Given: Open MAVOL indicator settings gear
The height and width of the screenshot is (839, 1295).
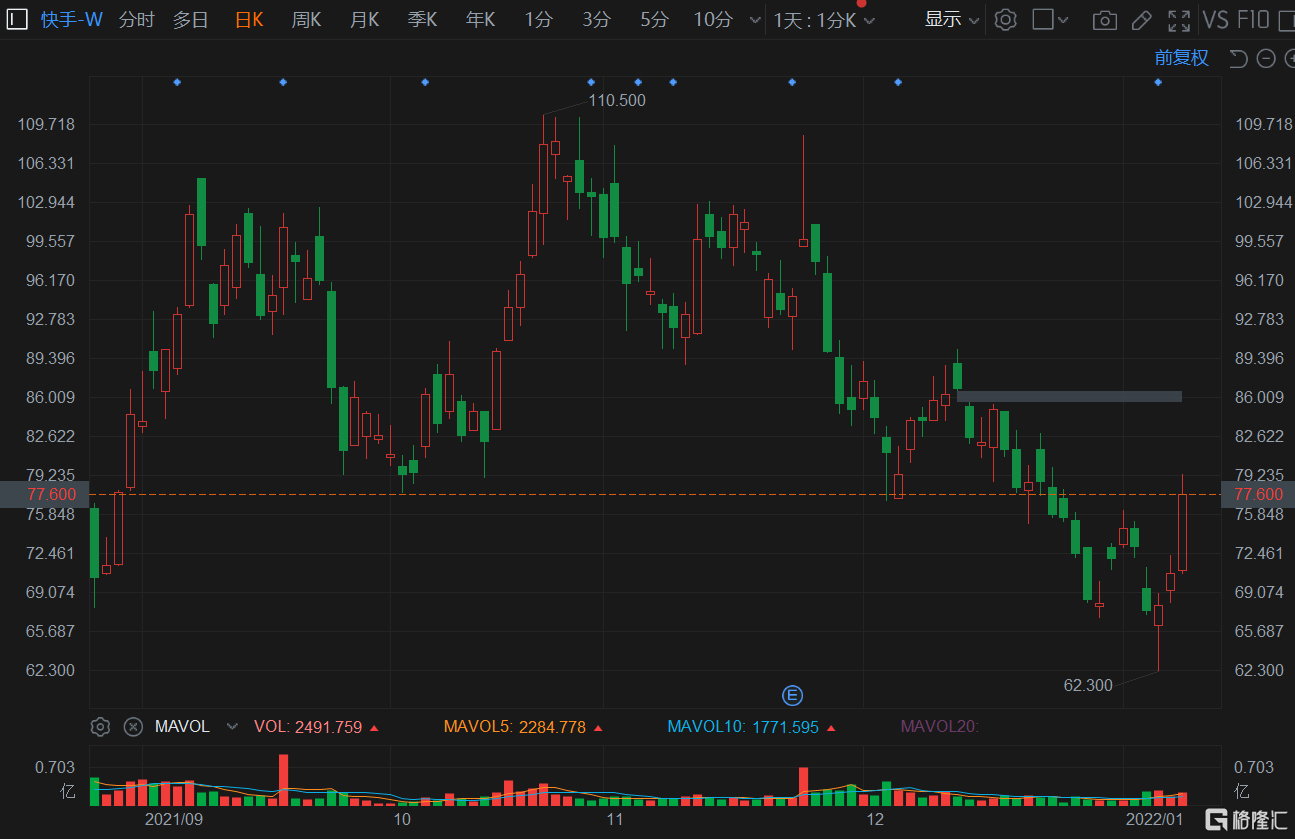Looking at the screenshot, I should pos(100,727).
